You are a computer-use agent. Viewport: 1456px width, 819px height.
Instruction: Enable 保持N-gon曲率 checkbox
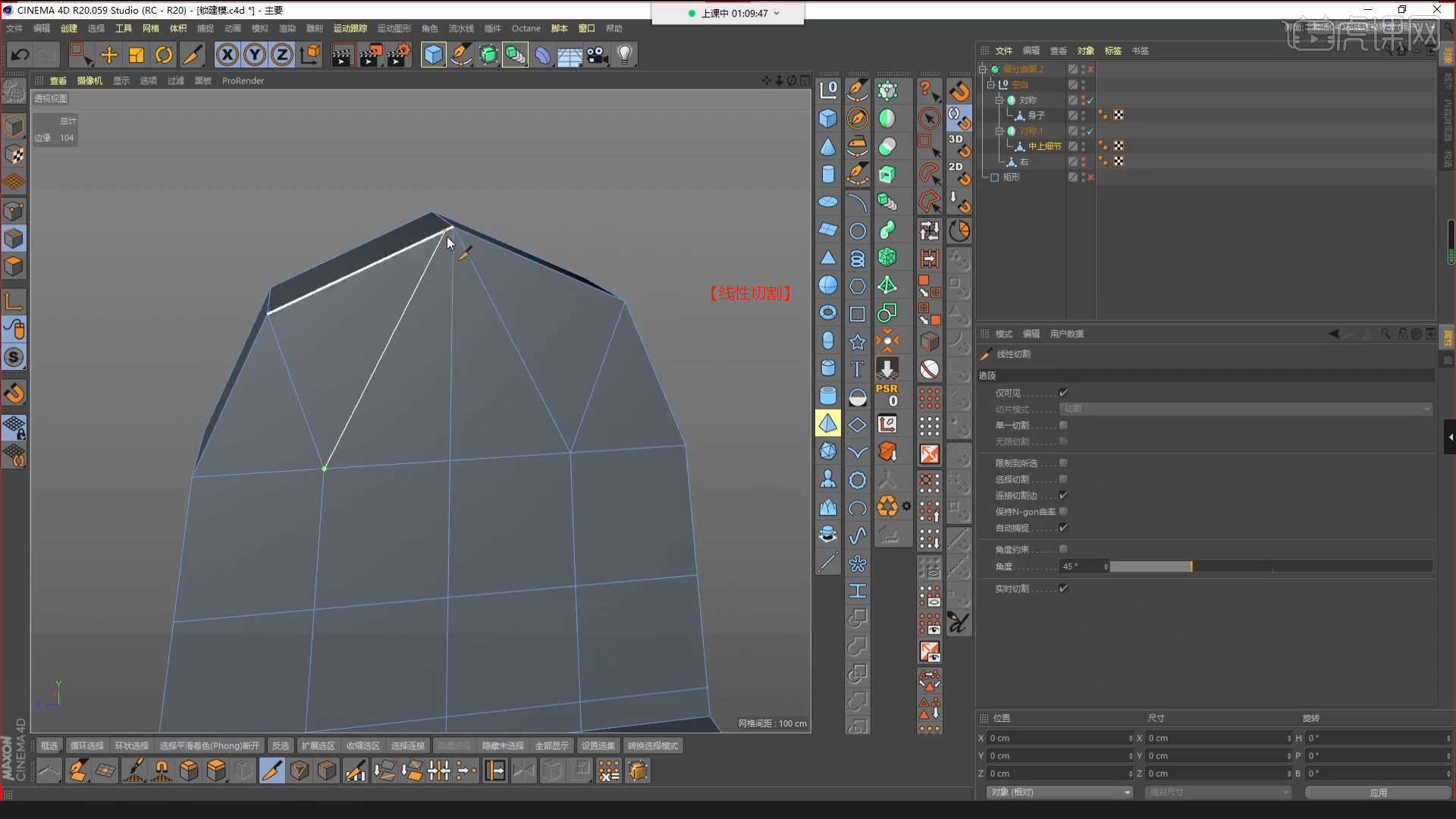tap(1063, 511)
